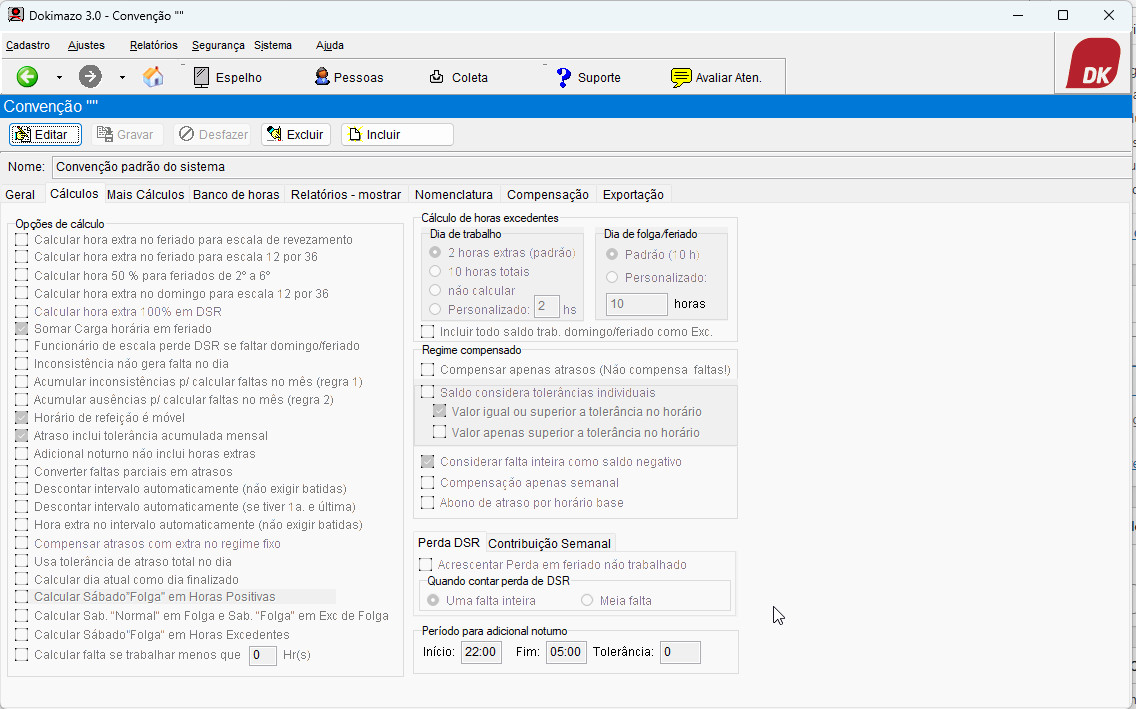Open the Pessoas toolbar item
The image size is (1136, 709).
click(x=348, y=77)
